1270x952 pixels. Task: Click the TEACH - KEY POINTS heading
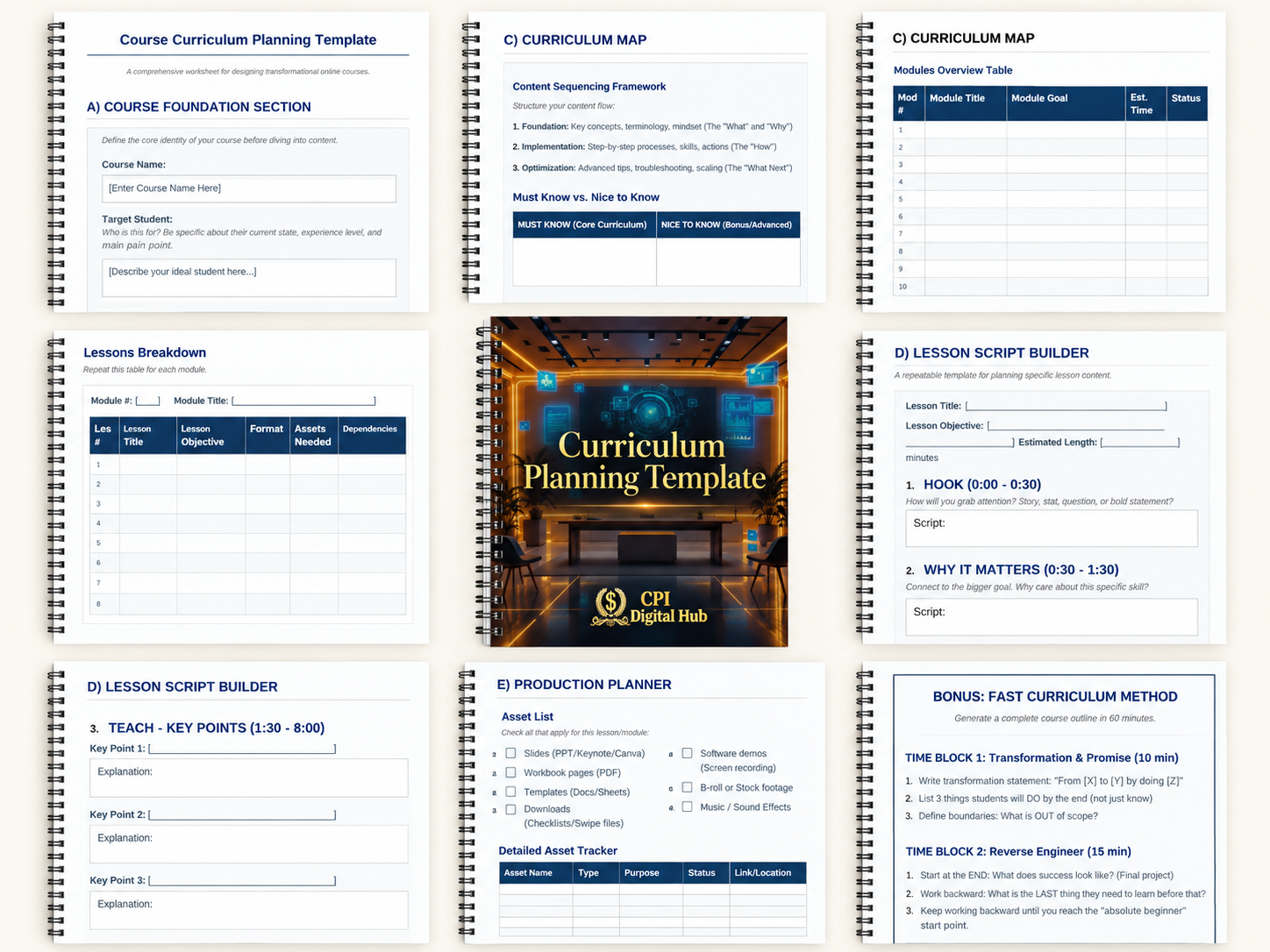[217, 728]
